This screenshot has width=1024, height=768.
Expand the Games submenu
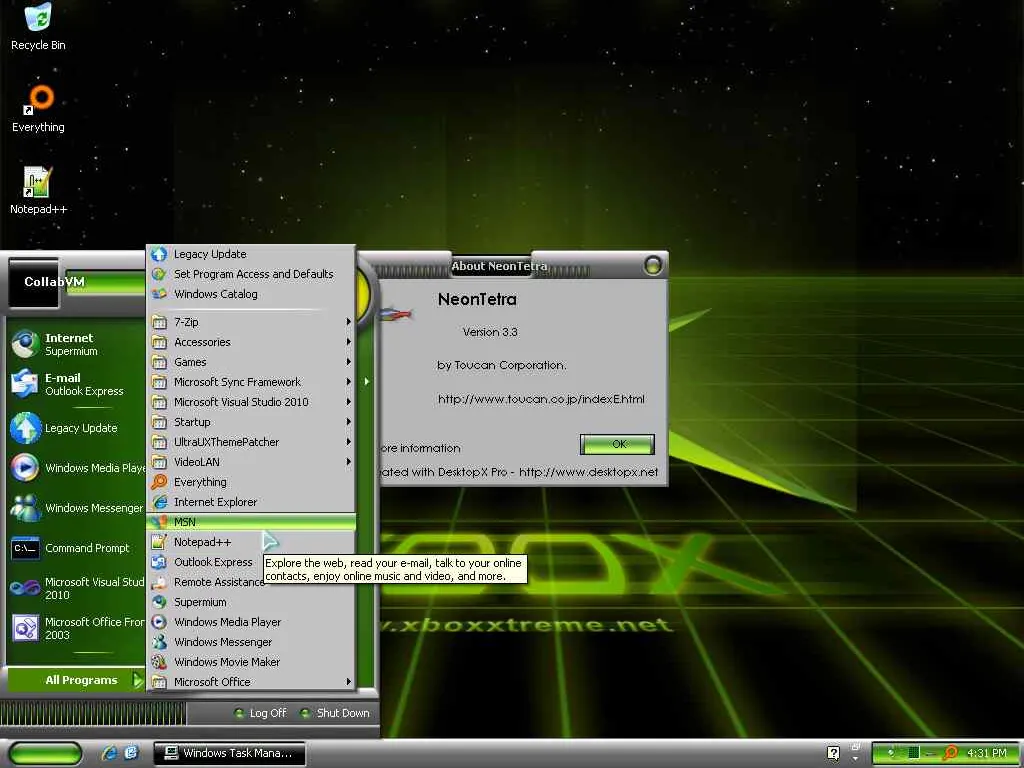(251, 362)
